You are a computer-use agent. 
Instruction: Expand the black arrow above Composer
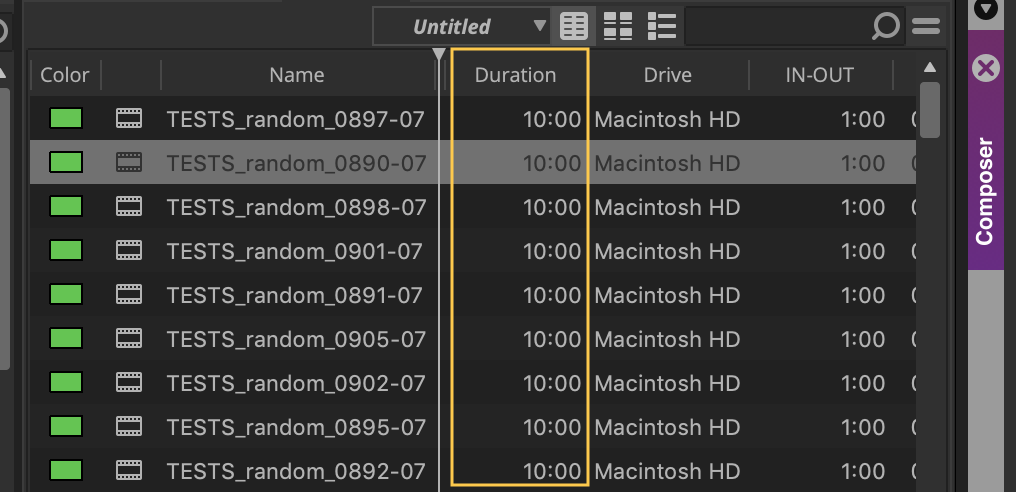coord(986,9)
